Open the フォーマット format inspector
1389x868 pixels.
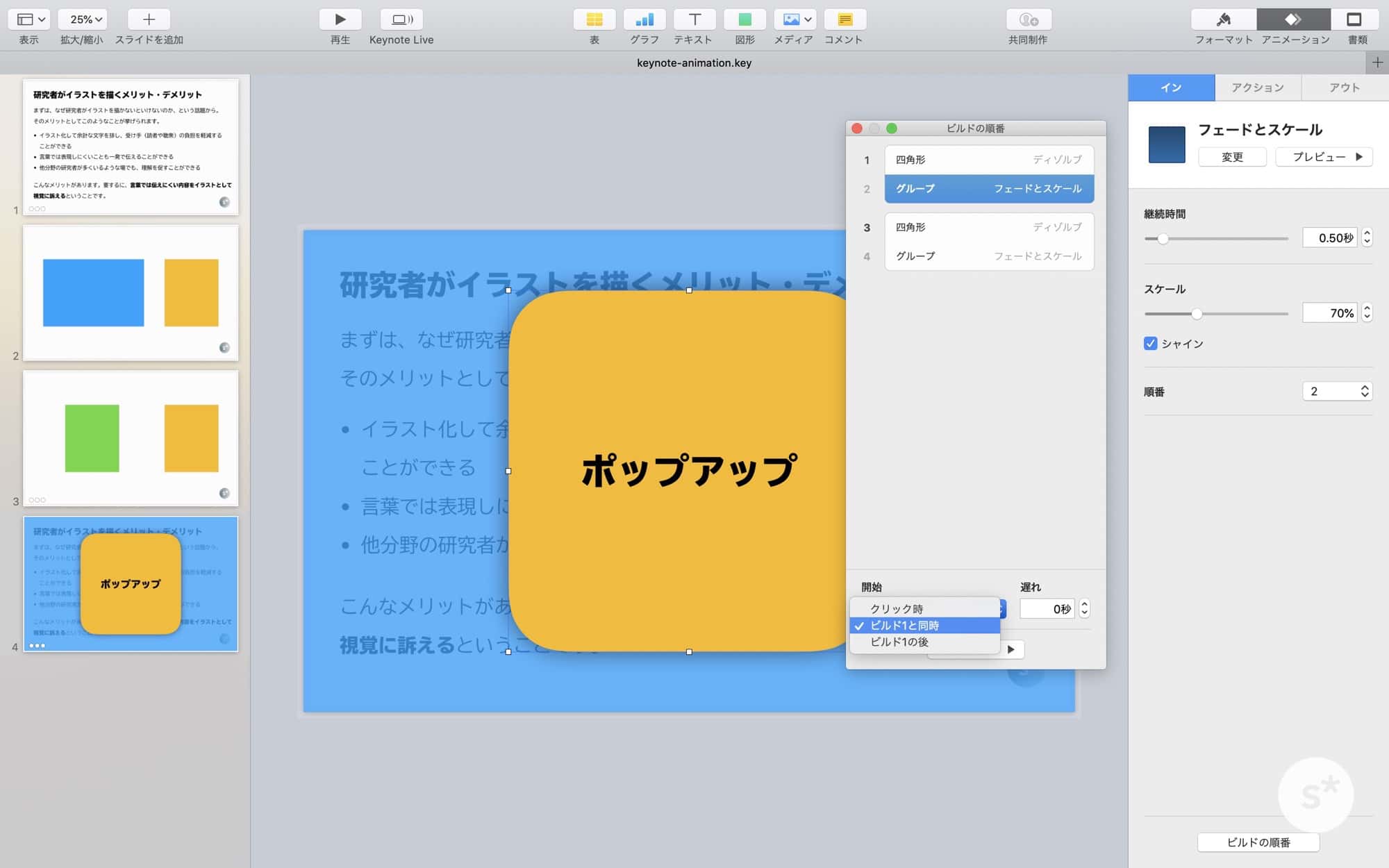[x=1224, y=19]
